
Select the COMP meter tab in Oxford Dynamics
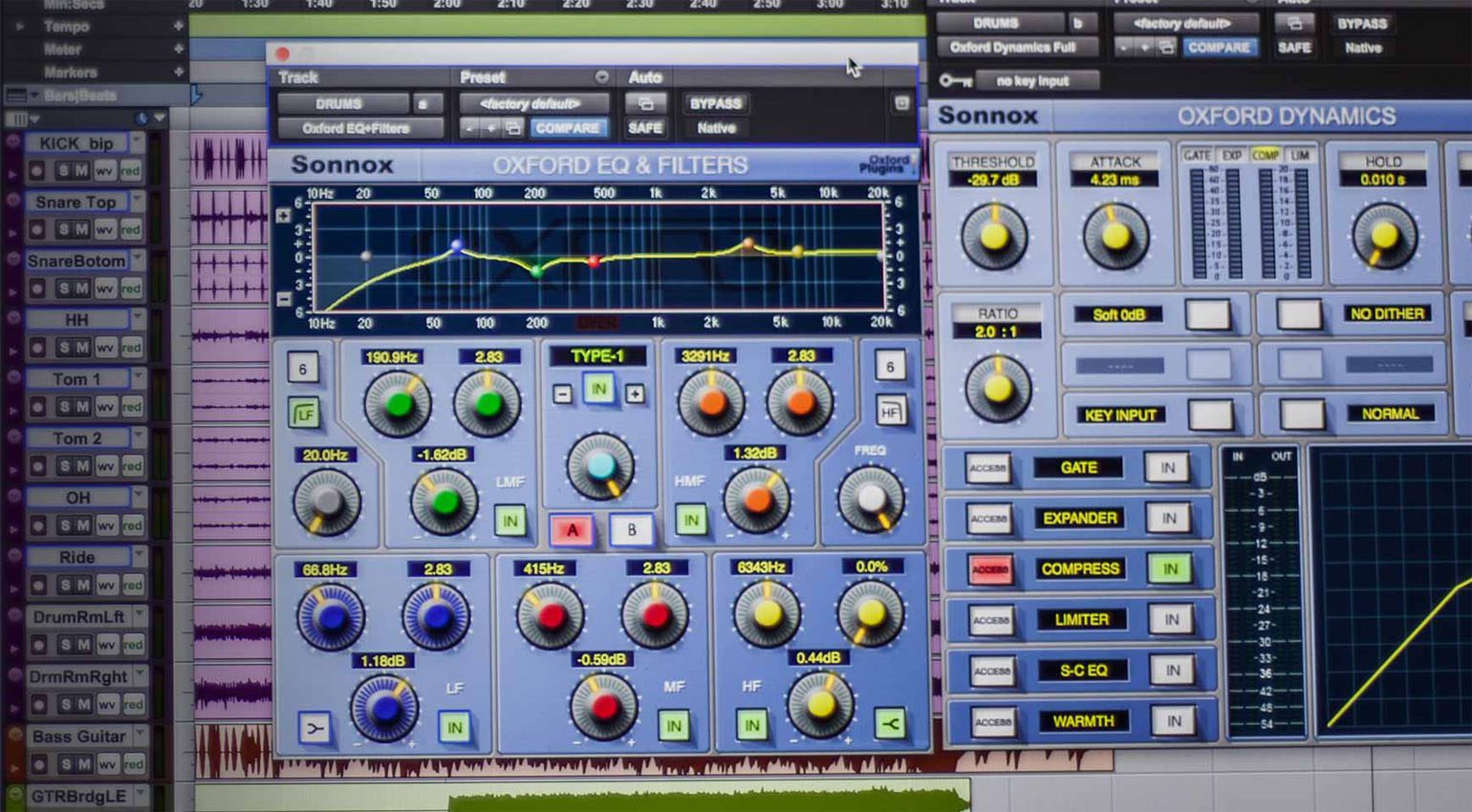[1265, 154]
